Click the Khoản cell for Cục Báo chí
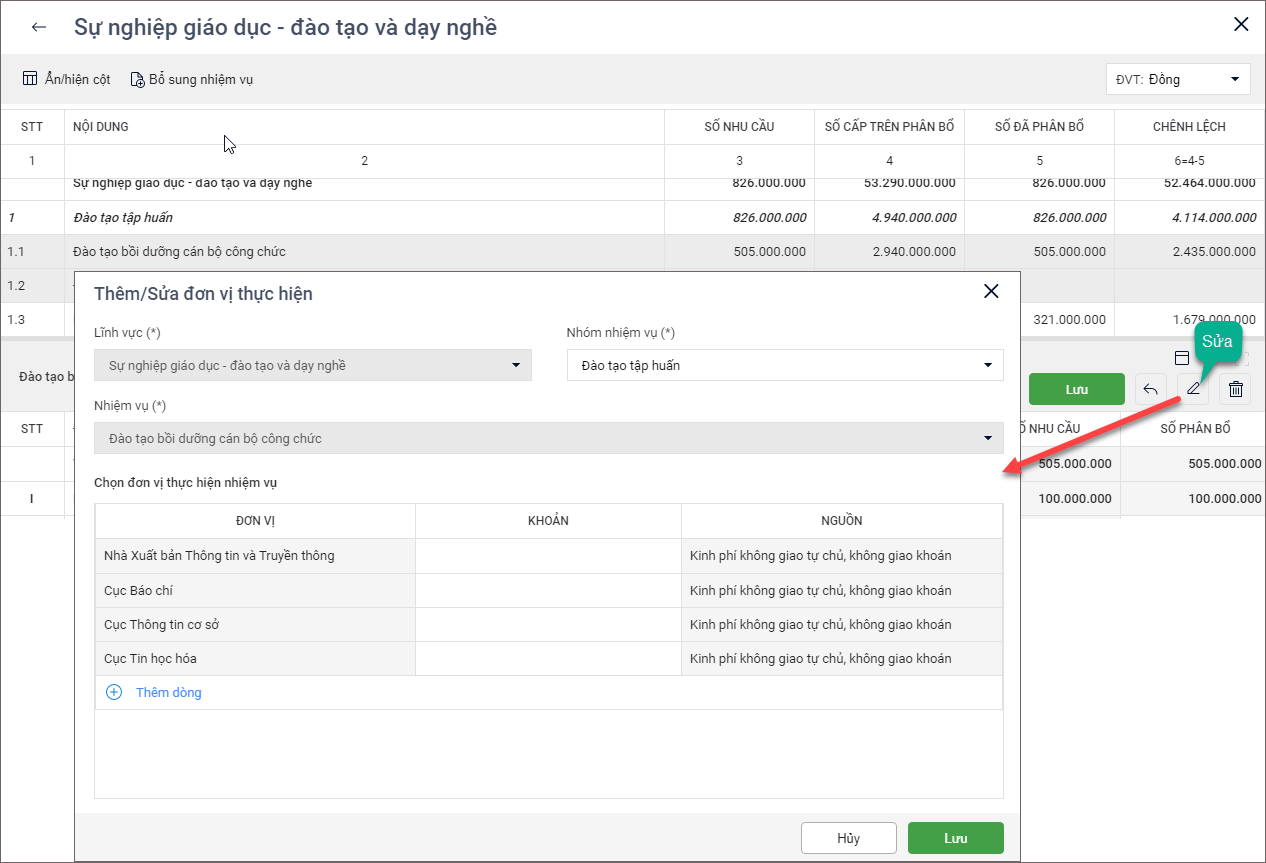Screen dimensions: 1266x863 [548, 591]
